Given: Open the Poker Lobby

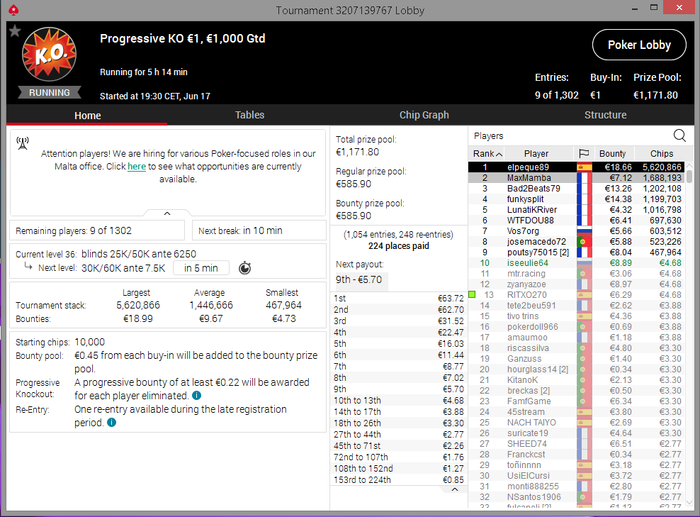Looking at the screenshot, I should click(639, 45).
